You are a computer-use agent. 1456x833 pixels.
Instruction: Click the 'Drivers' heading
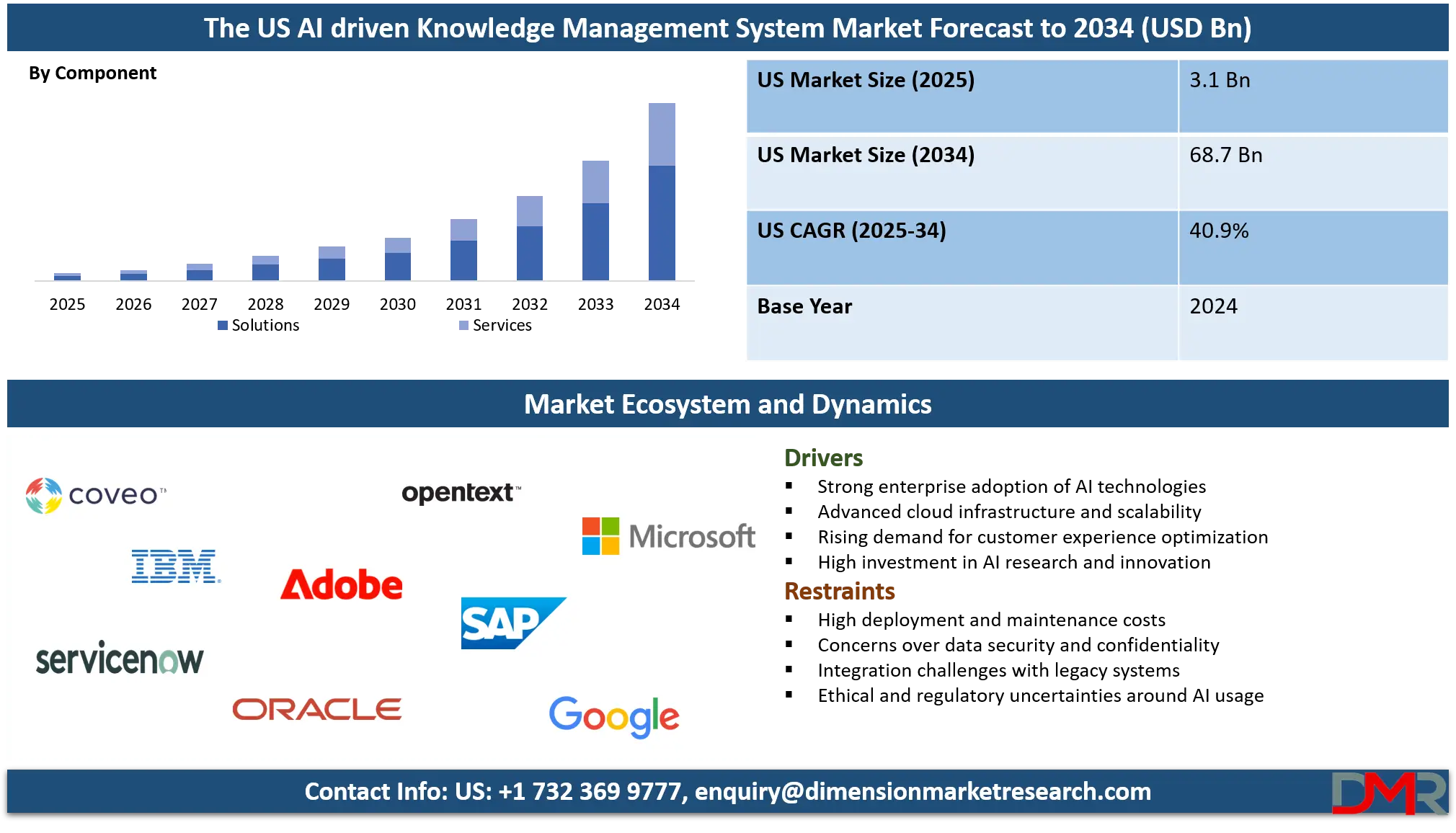coord(823,458)
